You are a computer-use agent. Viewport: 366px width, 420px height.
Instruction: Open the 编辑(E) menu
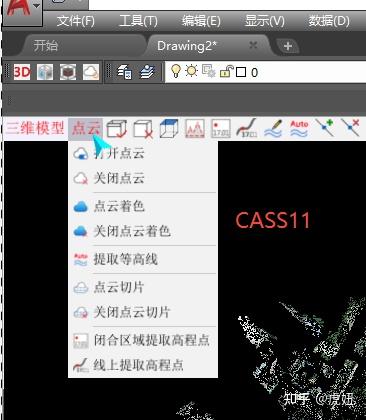pyautogui.click(x=201, y=21)
